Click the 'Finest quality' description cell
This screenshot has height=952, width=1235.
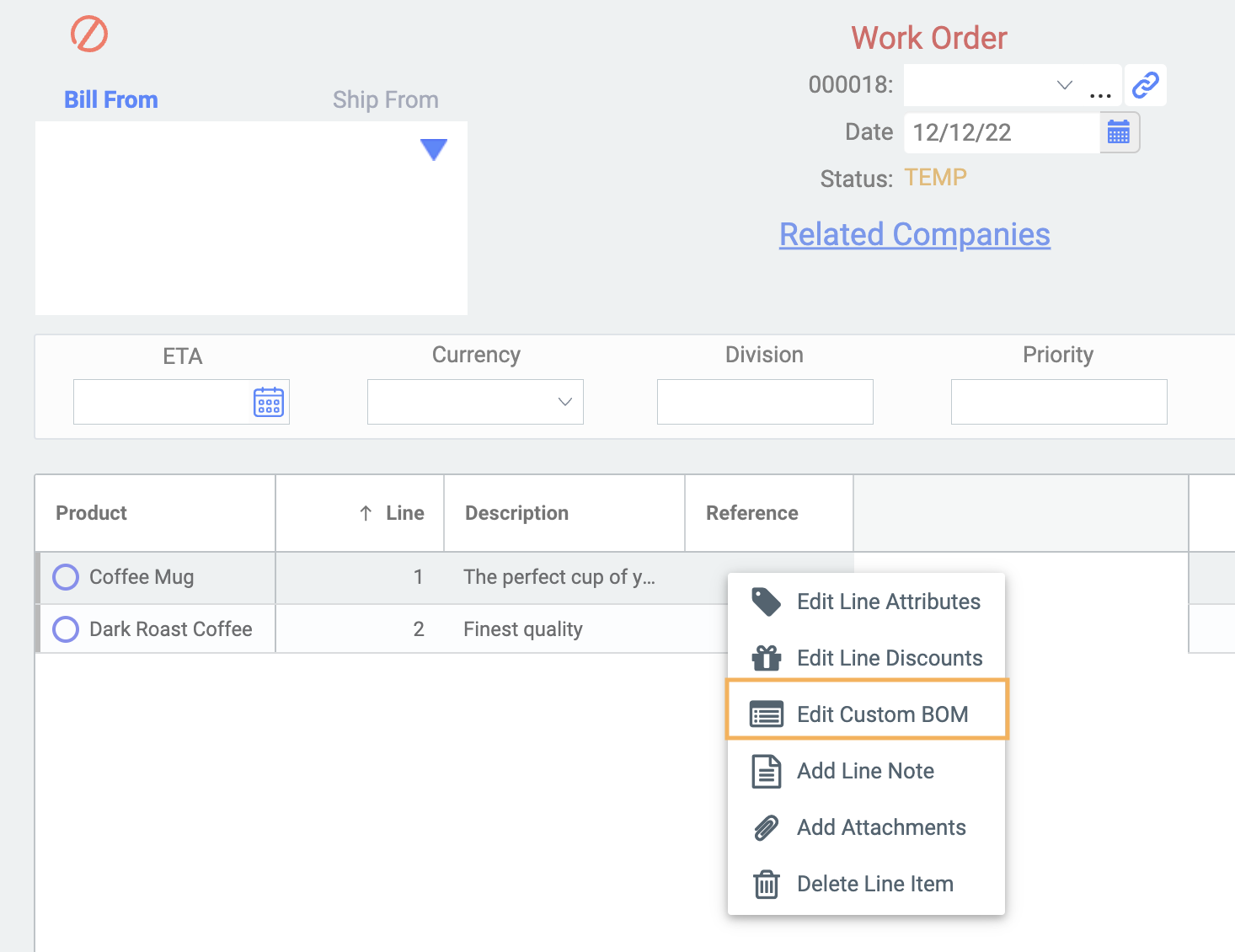click(523, 629)
